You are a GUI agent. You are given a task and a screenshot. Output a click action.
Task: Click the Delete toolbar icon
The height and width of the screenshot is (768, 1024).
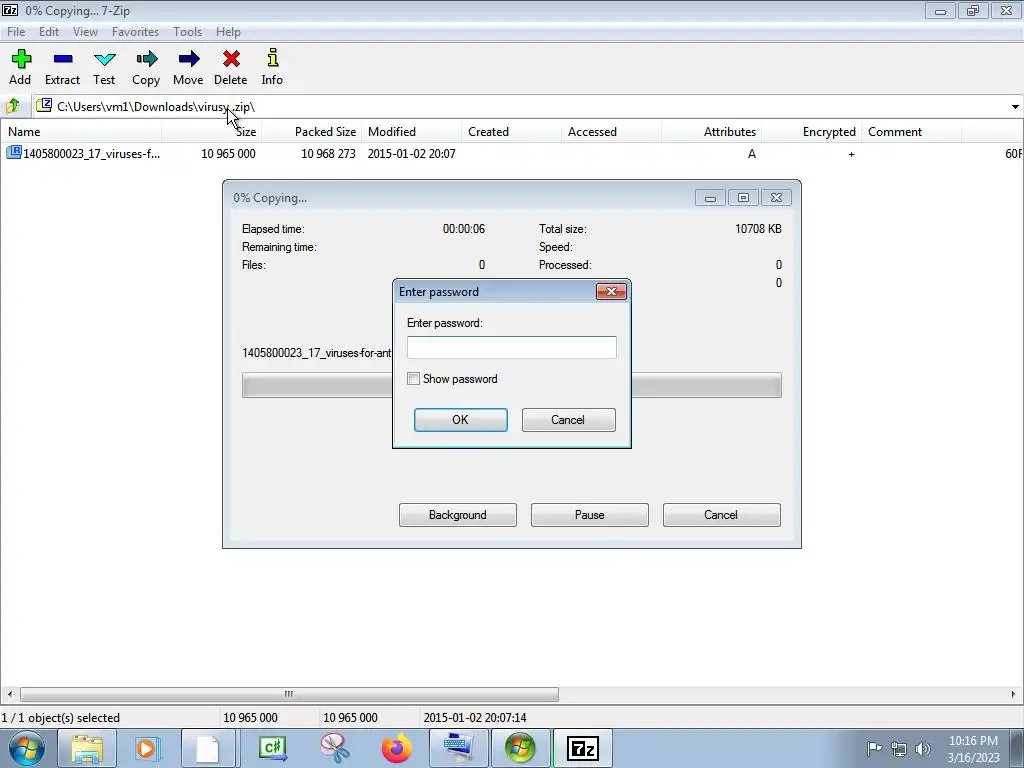231,59
